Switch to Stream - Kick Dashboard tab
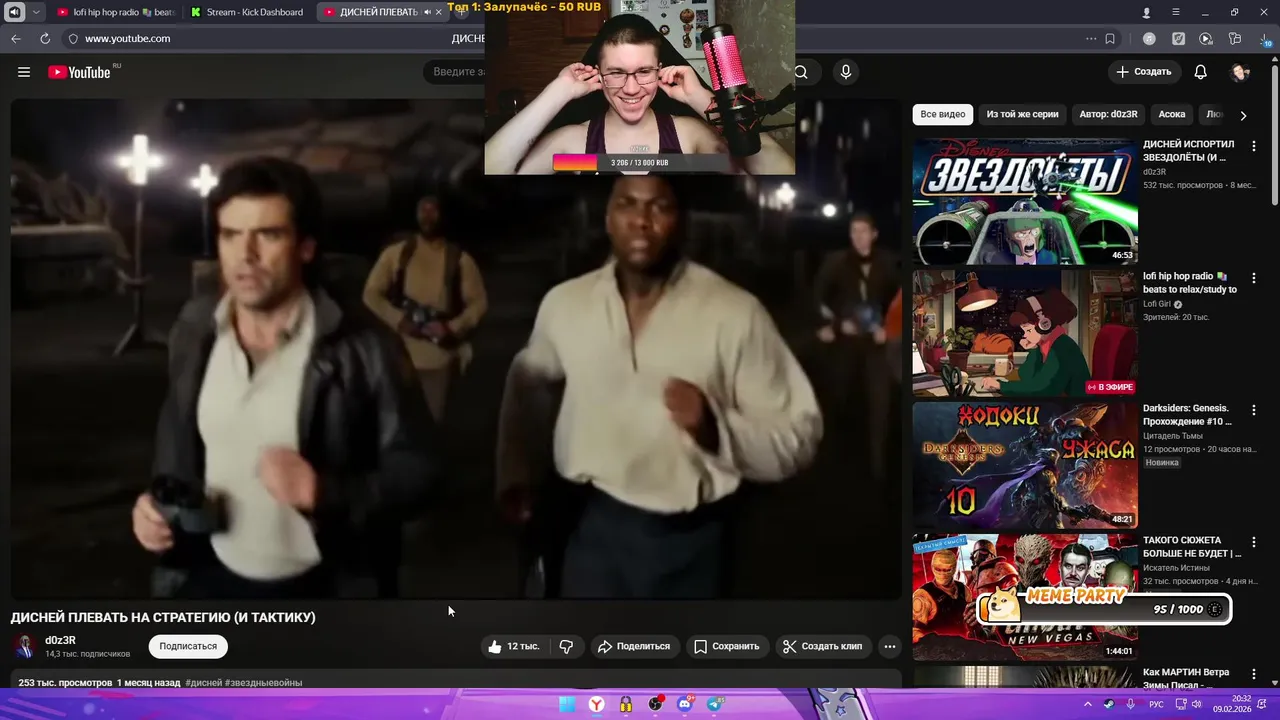The image size is (1280, 720). coord(247,12)
